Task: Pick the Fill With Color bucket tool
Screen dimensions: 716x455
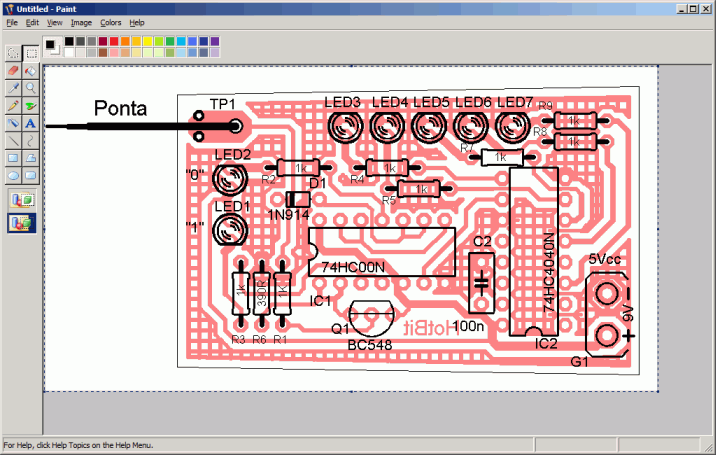Action: click(x=31, y=71)
